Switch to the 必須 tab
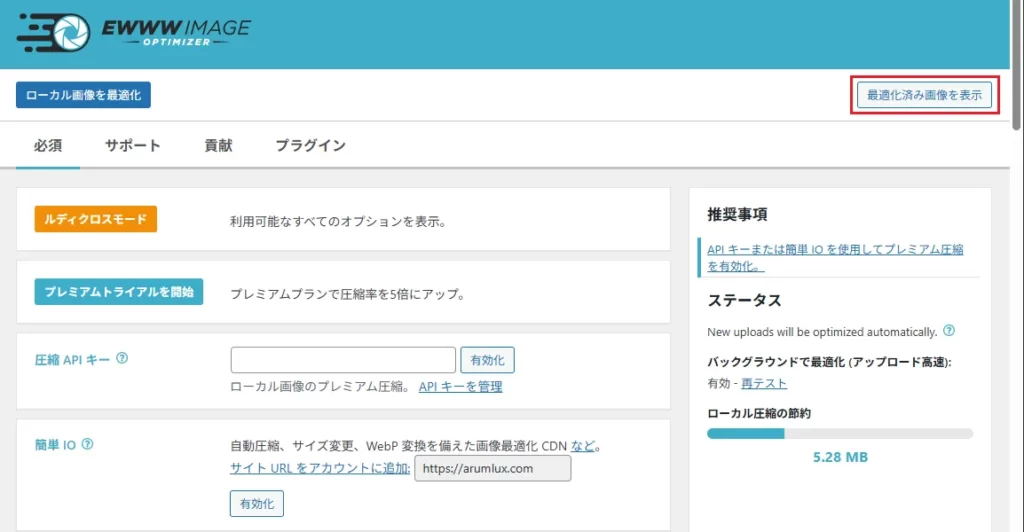 (48, 145)
